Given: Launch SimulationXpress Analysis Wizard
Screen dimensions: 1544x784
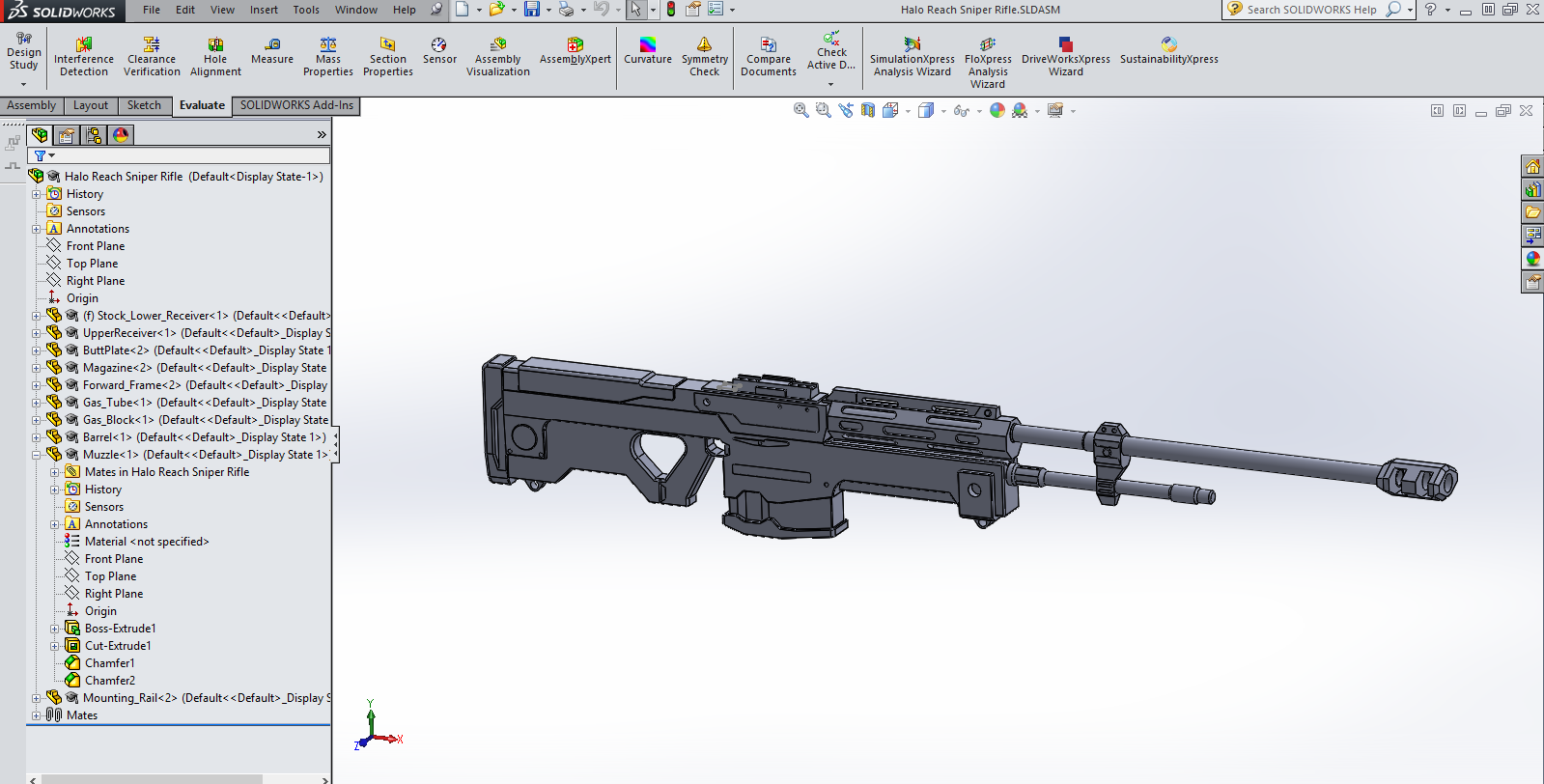Looking at the screenshot, I should point(912,57).
